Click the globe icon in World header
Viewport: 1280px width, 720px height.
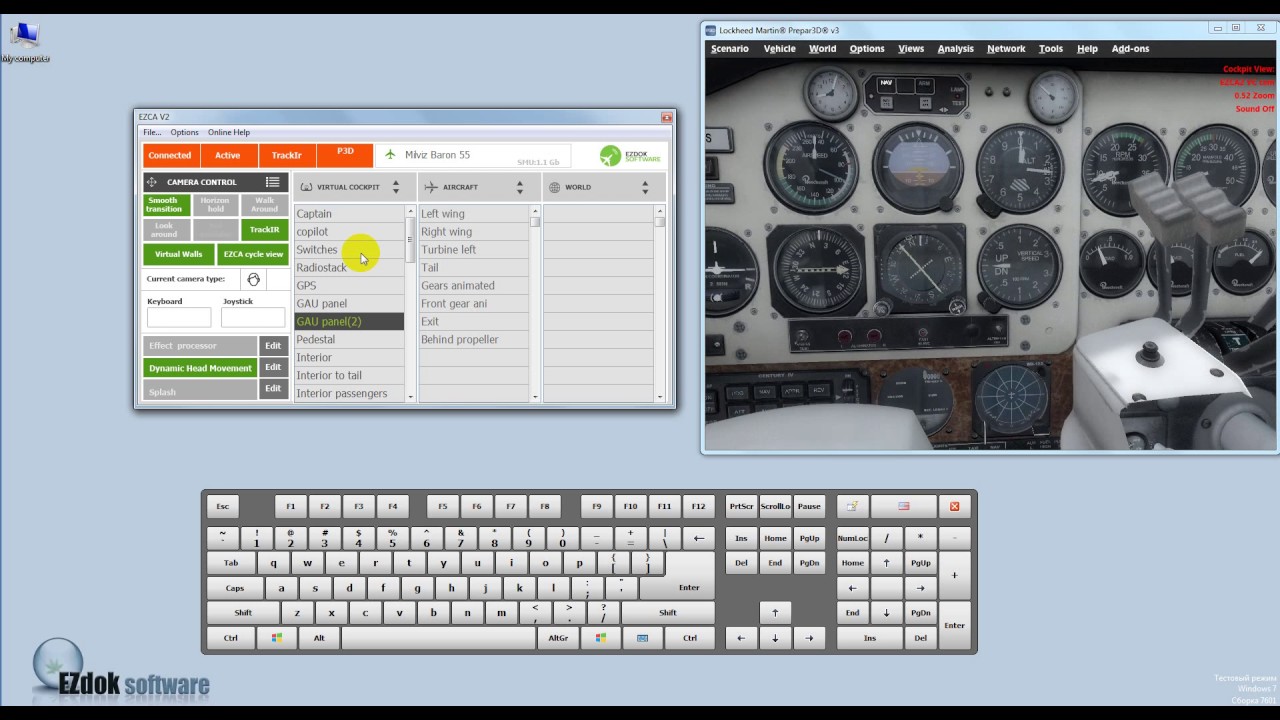click(555, 187)
